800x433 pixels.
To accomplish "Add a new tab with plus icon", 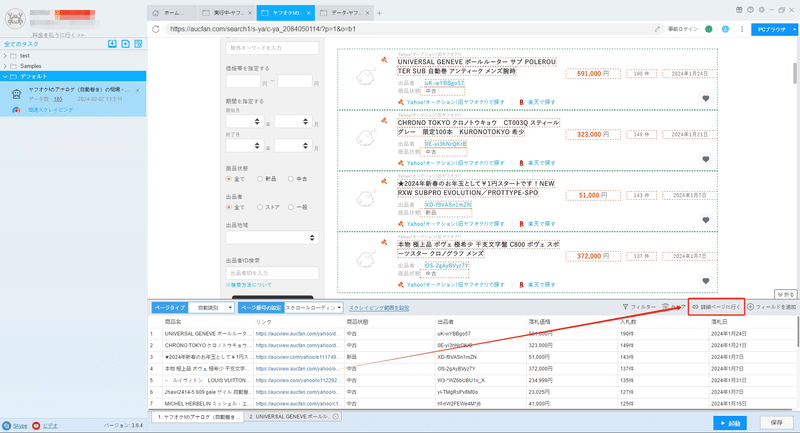I will point(379,13).
